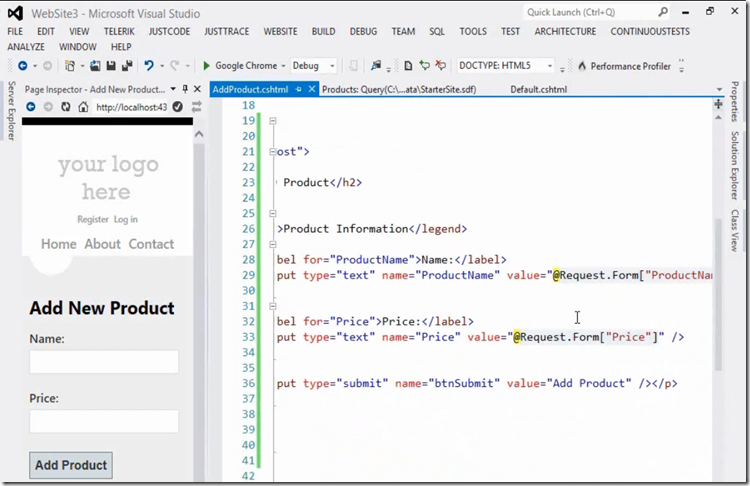Click the Name input field in preview
Image resolution: width=750 pixels, height=486 pixels.
[x=104, y=362]
